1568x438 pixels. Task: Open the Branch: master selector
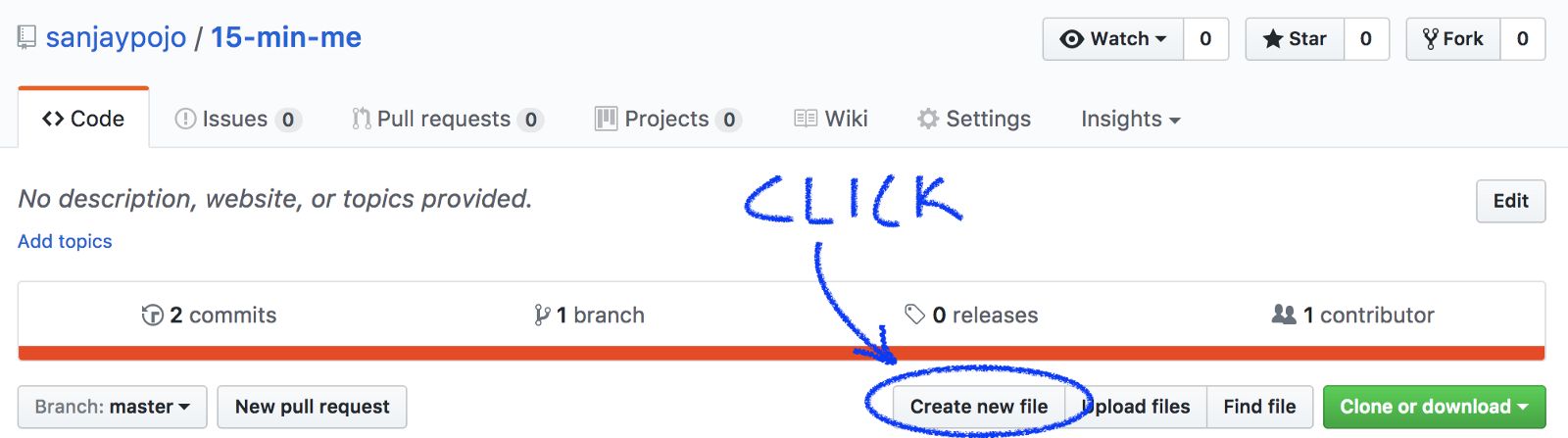click(x=113, y=407)
